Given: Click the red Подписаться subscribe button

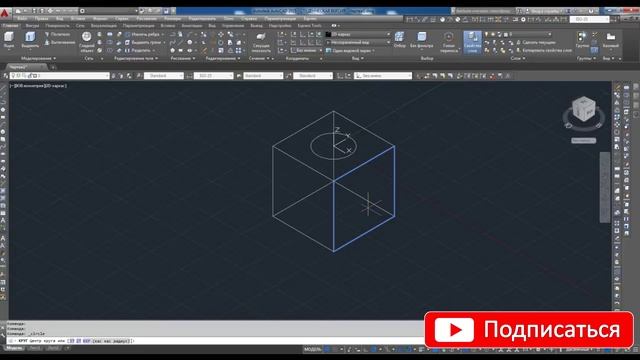Looking at the screenshot, I should point(529,330).
